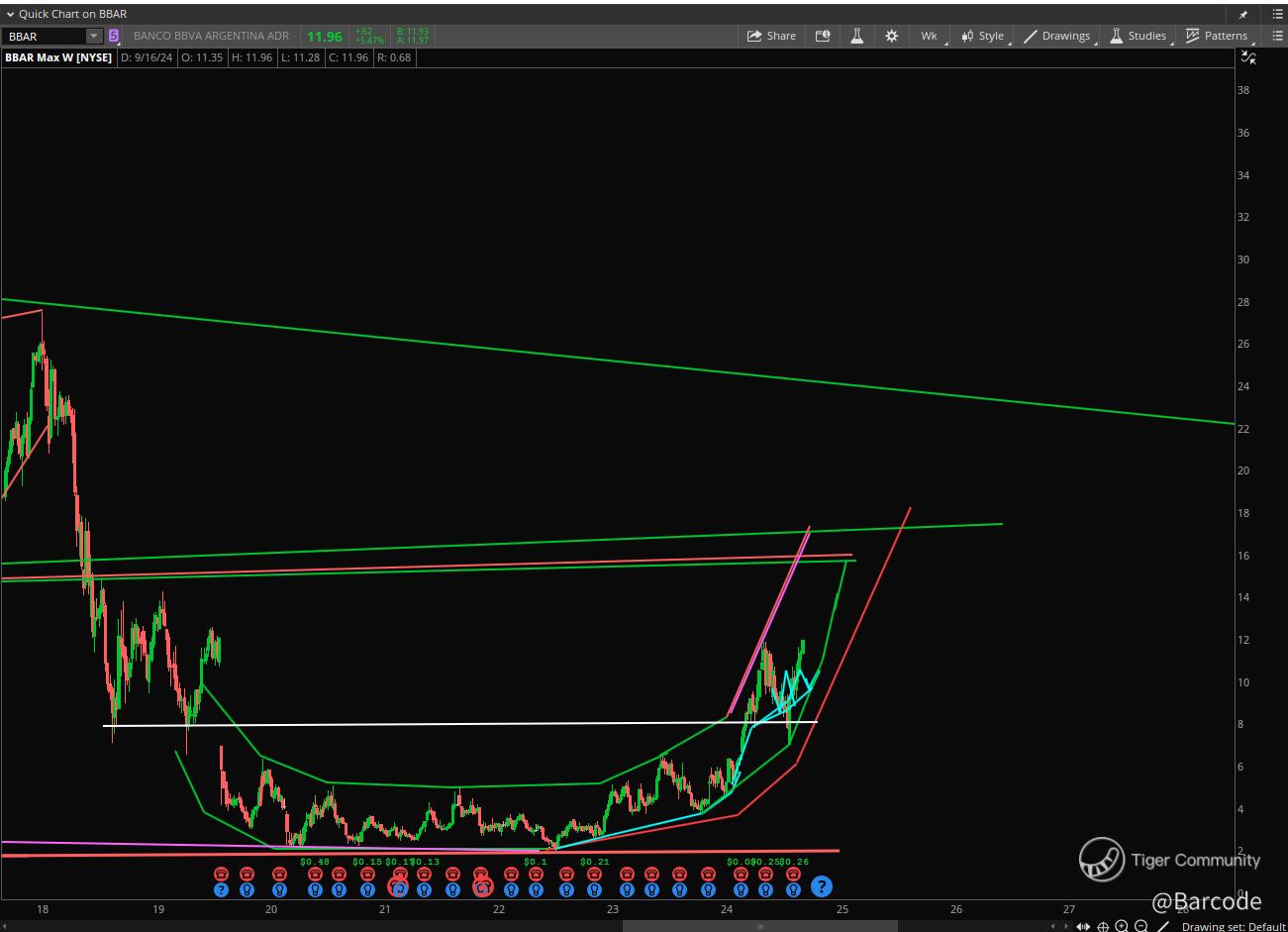Click the red phone icon under $0.26
This screenshot has width=1288, height=932.
click(792, 874)
